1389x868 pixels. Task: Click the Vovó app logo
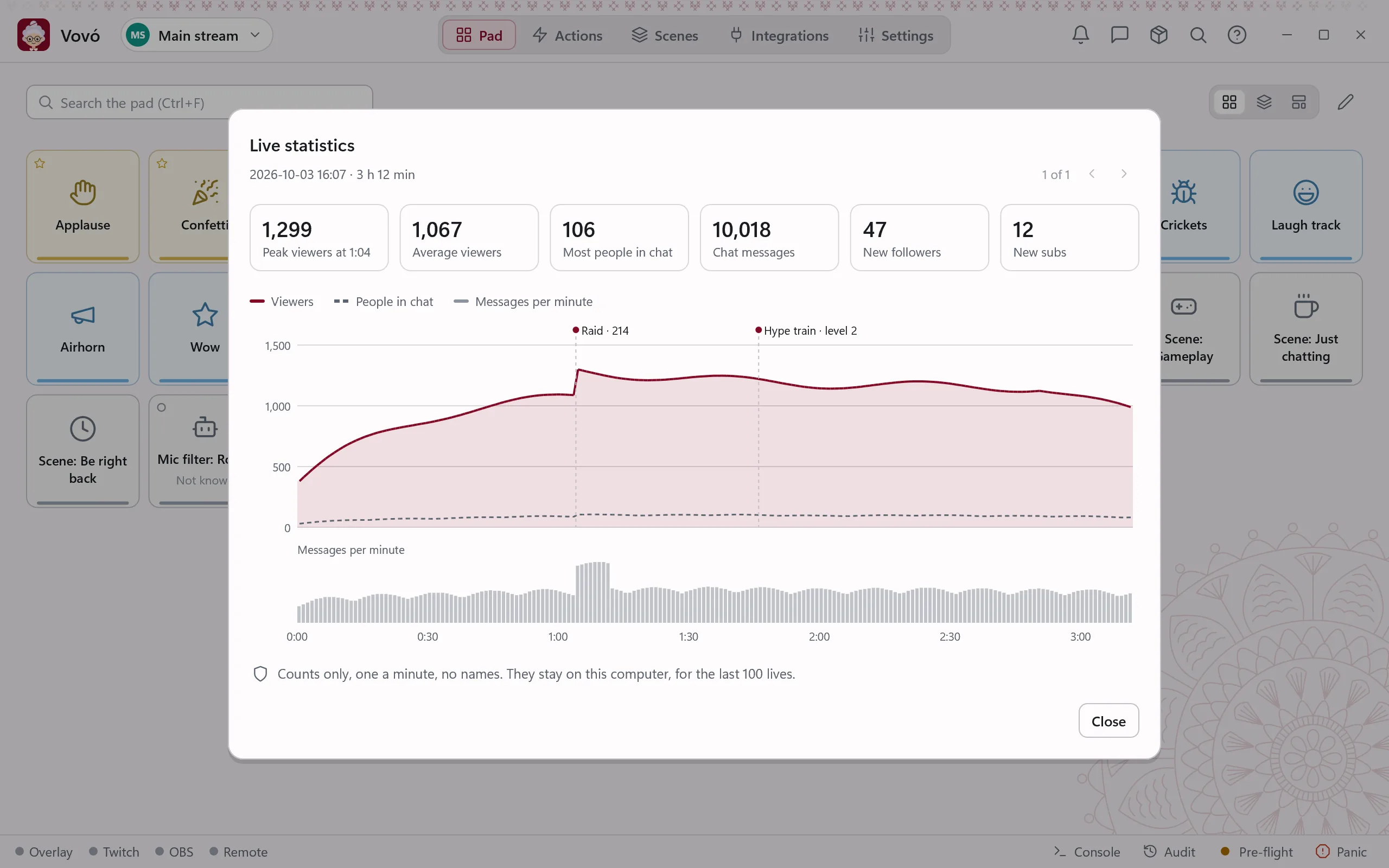pos(33,35)
